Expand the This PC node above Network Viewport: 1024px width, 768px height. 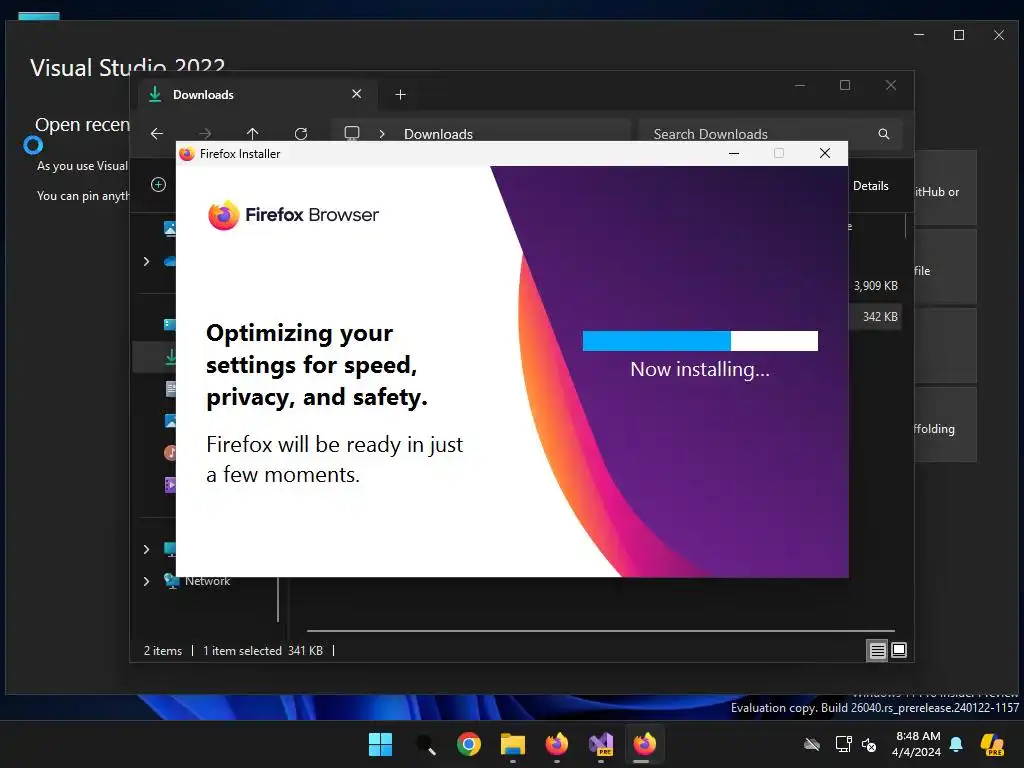[x=146, y=549]
